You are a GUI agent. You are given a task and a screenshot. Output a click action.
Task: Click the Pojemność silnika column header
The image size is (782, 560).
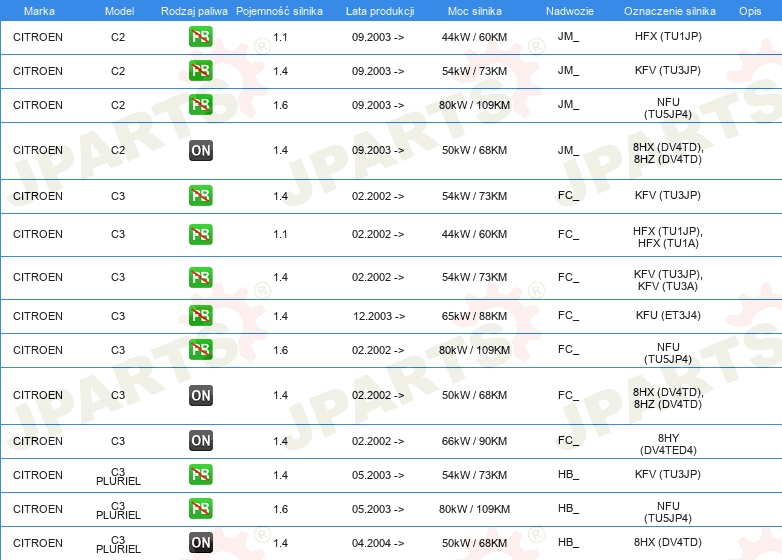pos(279,11)
